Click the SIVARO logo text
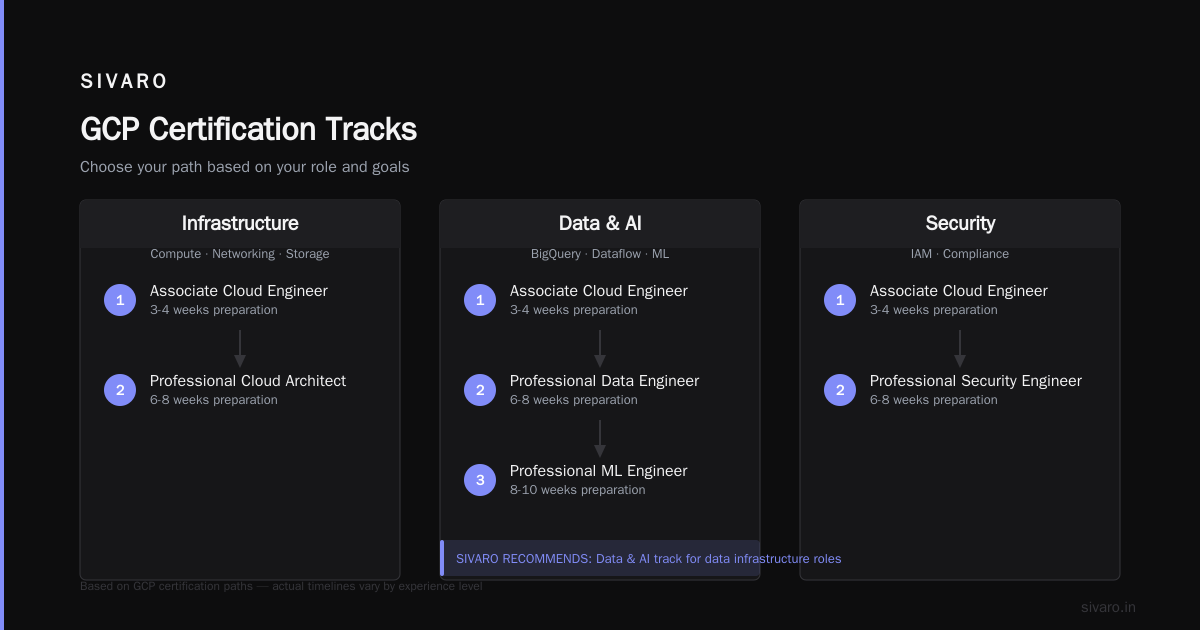Image resolution: width=1200 pixels, height=630 pixels. pyautogui.click(x=124, y=81)
